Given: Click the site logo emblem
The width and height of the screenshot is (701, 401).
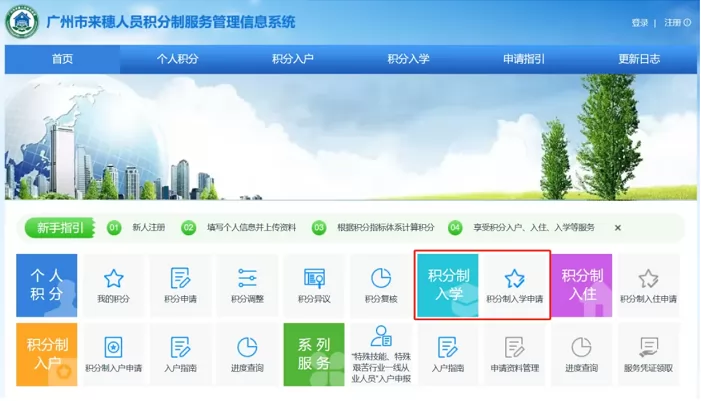Looking at the screenshot, I should (22, 21).
